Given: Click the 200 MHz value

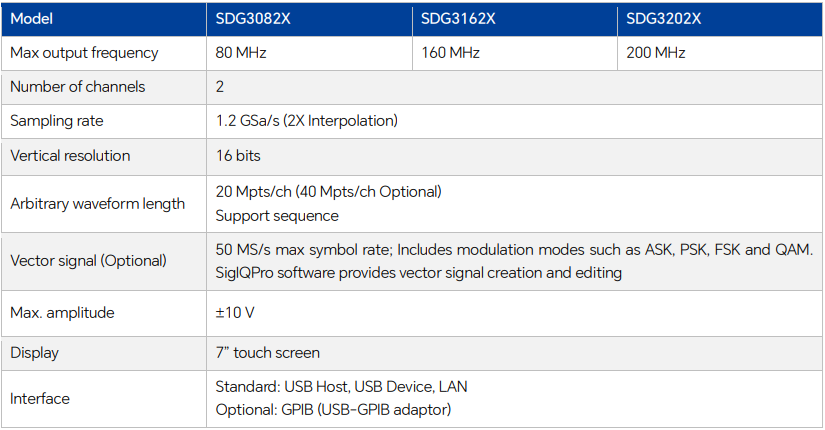Looking at the screenshot, I should coord(657,52).
